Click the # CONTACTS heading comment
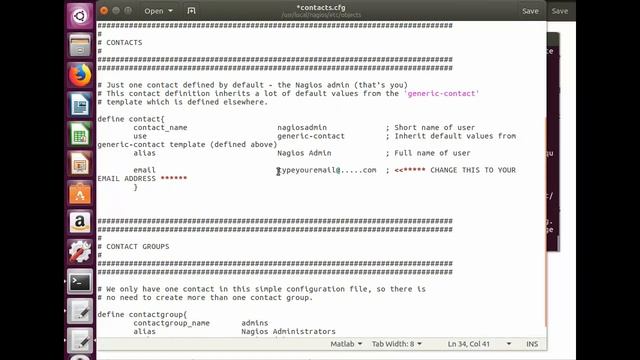The image size is (640, 360). point(120,42)
